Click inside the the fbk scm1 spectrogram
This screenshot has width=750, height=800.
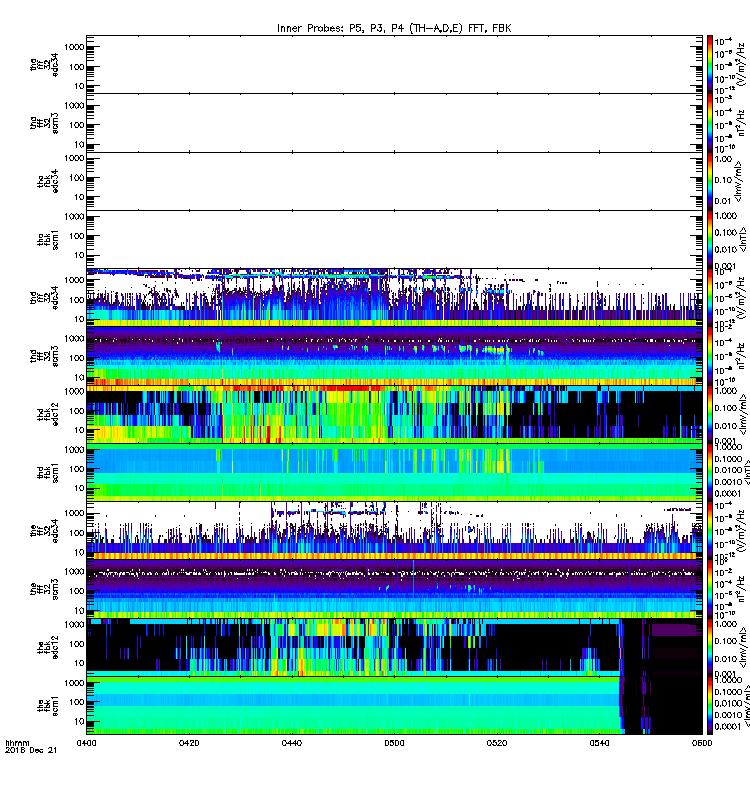tap(394, 706)
